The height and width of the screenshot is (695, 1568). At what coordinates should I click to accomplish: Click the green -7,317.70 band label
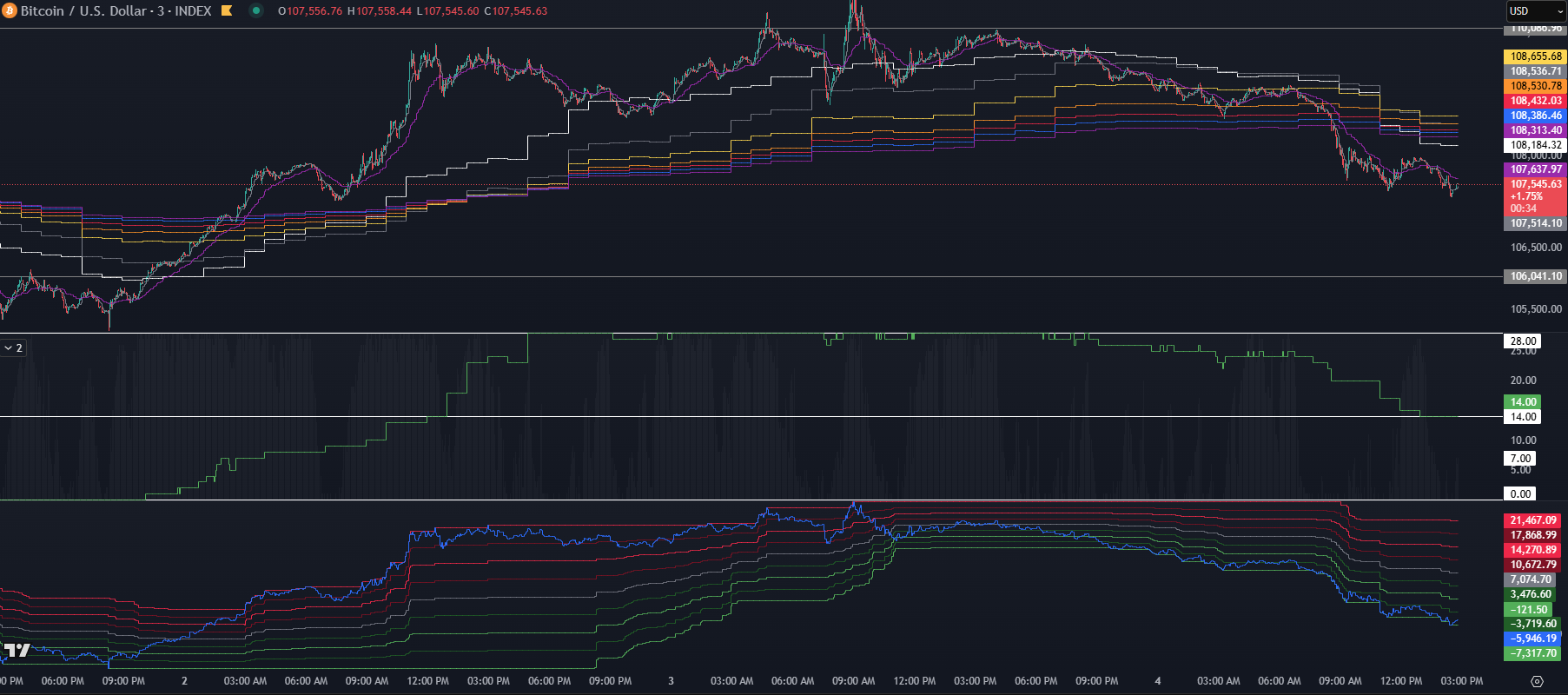click(x=1533, y=653)
